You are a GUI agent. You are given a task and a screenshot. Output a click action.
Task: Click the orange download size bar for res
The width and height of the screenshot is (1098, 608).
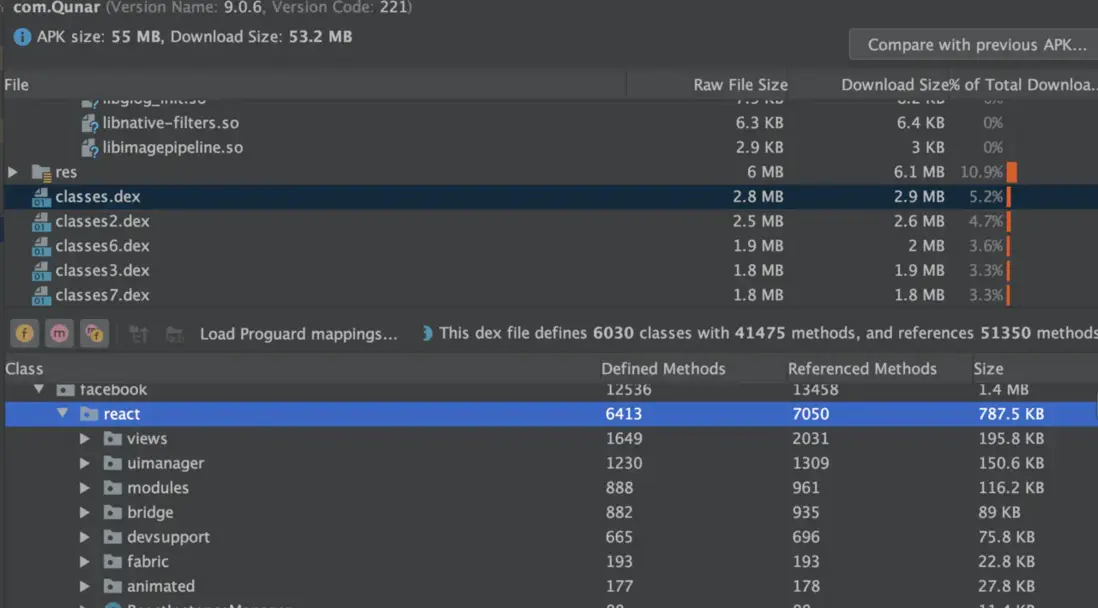coord(1012,172)
